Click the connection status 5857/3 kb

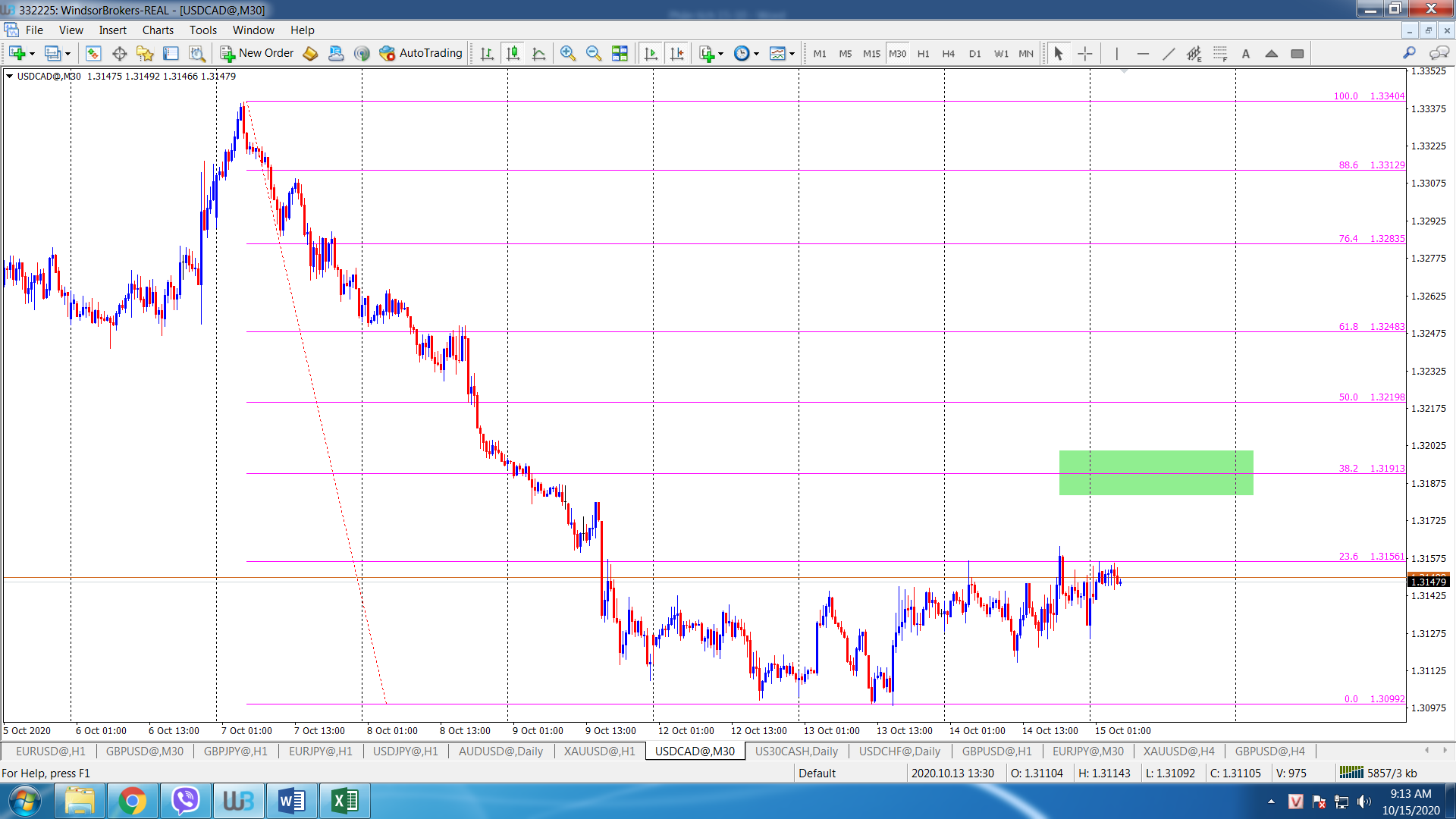point(1378,773)
